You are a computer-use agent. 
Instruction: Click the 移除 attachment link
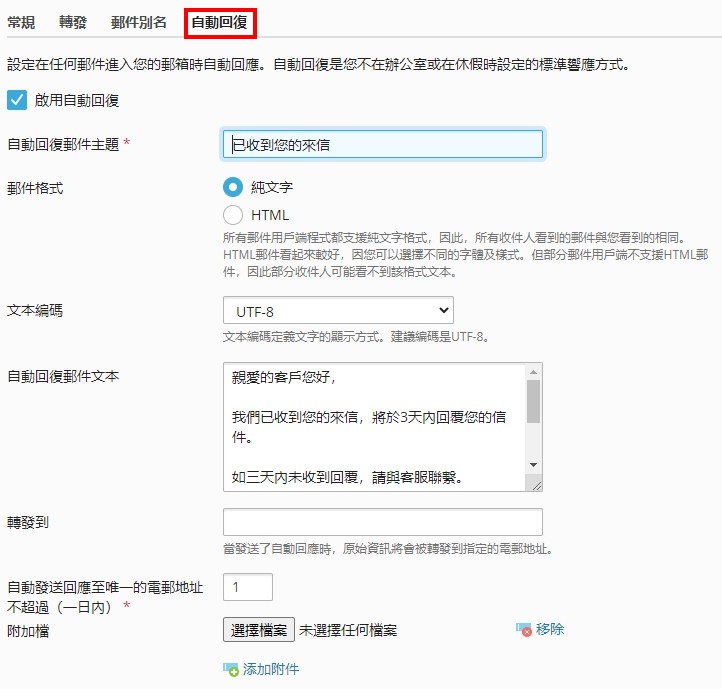550,629
